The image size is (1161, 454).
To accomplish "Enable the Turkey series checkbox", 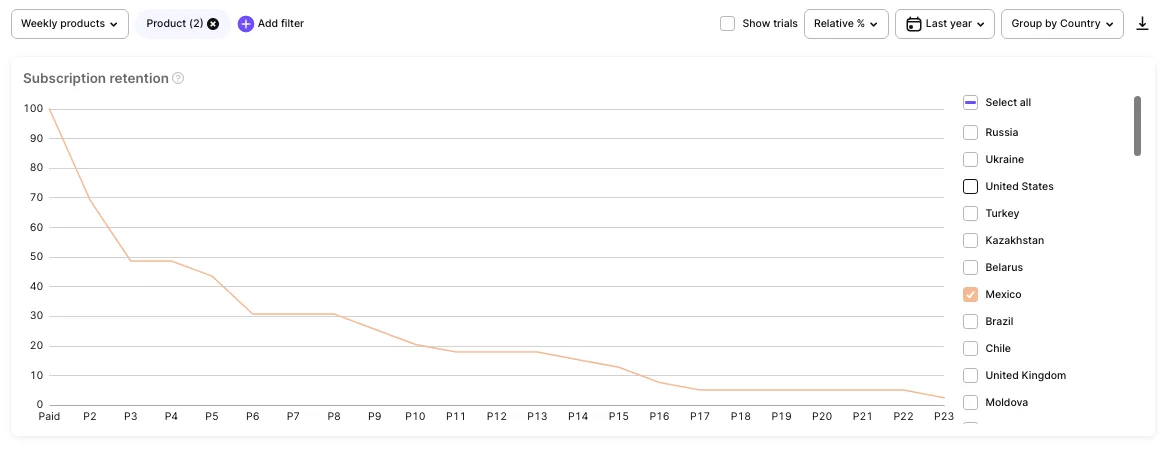I will pyautogui.click(x=970, y=214).
